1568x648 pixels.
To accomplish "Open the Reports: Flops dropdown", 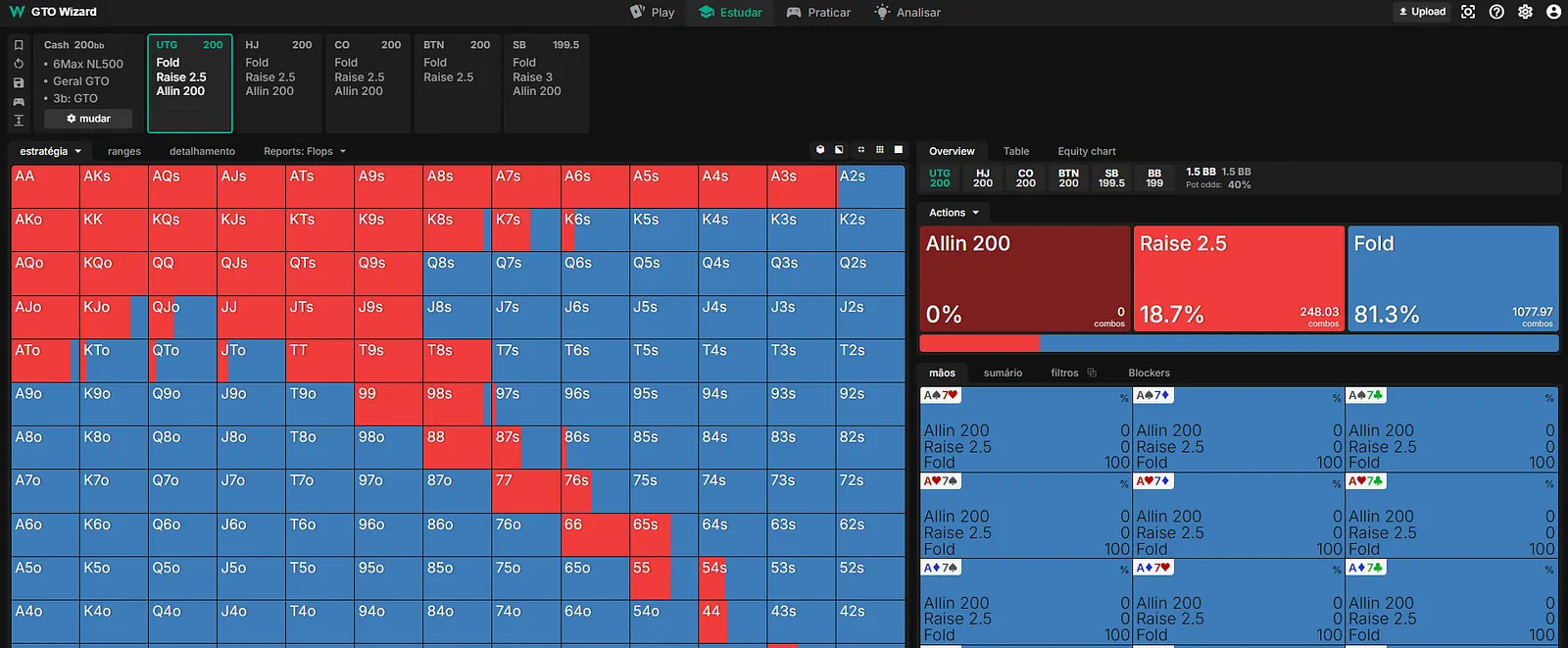I will (x=304, y=151).
